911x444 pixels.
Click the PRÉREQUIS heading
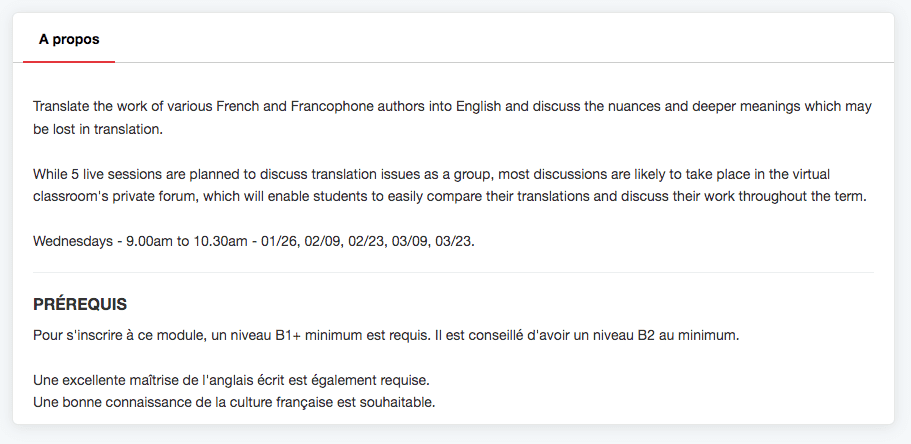coord(80,304)
